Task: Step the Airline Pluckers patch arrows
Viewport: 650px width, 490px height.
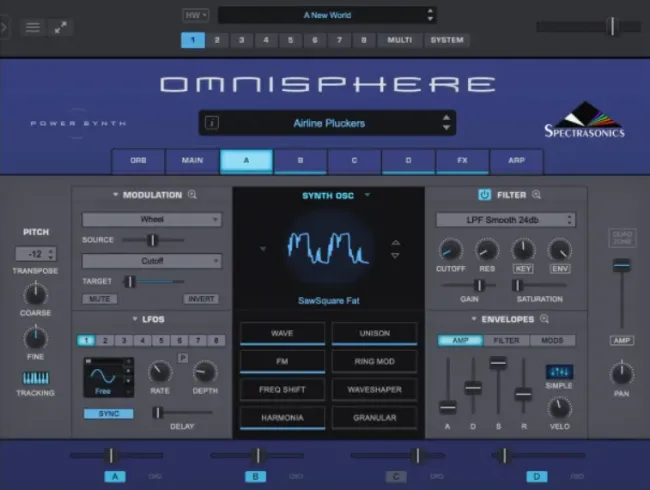Action: [x=446, y=123]
